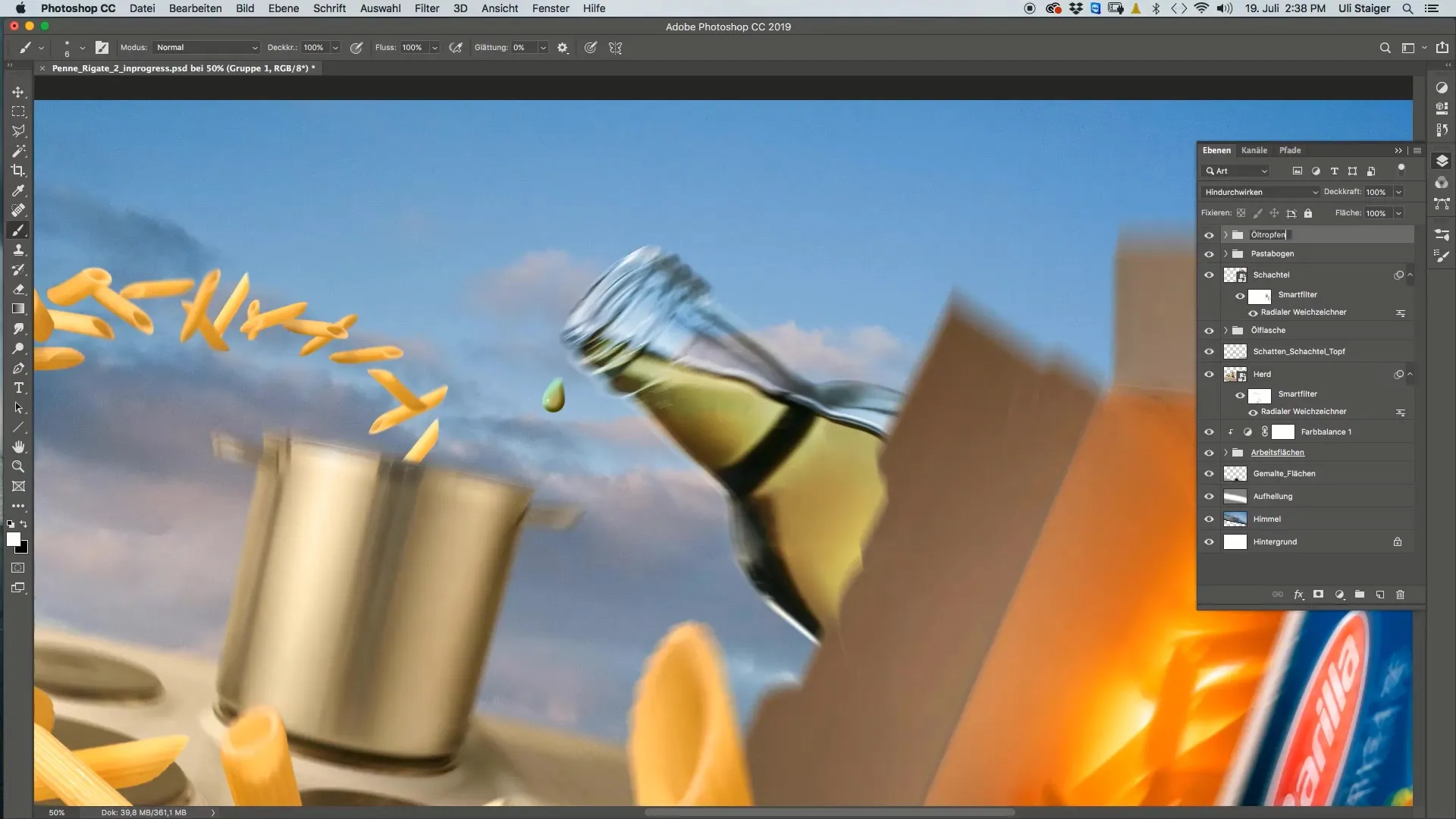This screenshot has width=1456, height=819.
Task: Collapse Schachtel smart filters arrow
Action: [1410, 275]
